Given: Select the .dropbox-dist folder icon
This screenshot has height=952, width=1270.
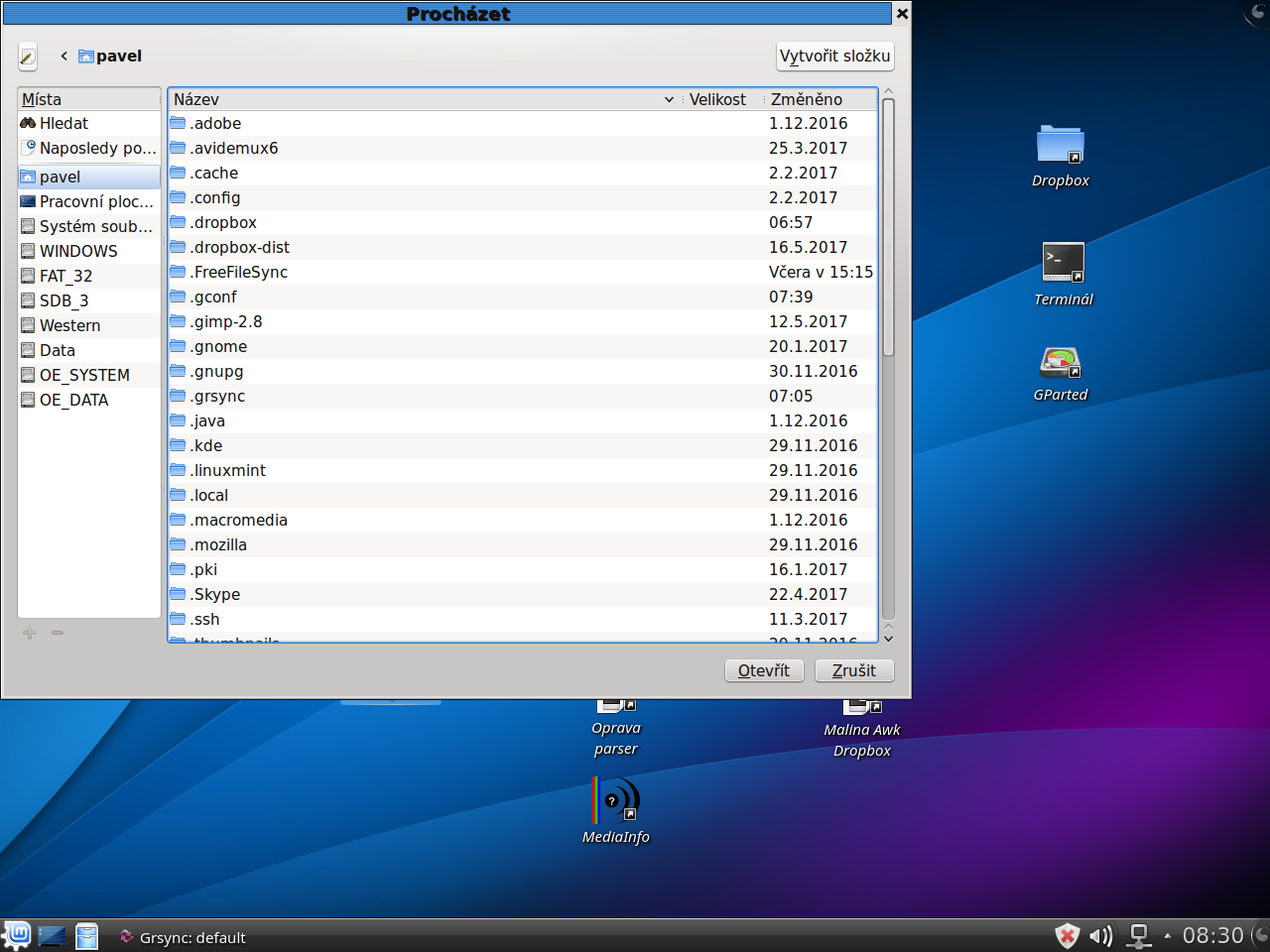Looking at the screenshot, I should tap(178, 247).
